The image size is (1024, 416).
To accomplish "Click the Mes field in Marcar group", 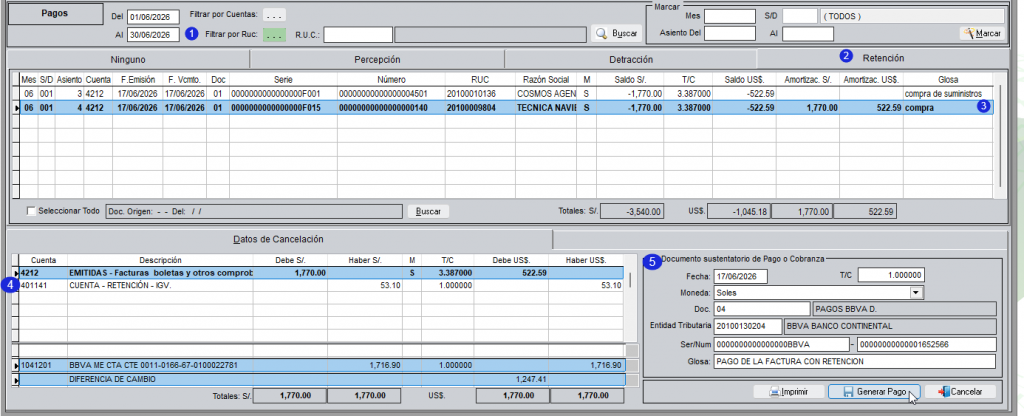I will click(x=729, y=16).
